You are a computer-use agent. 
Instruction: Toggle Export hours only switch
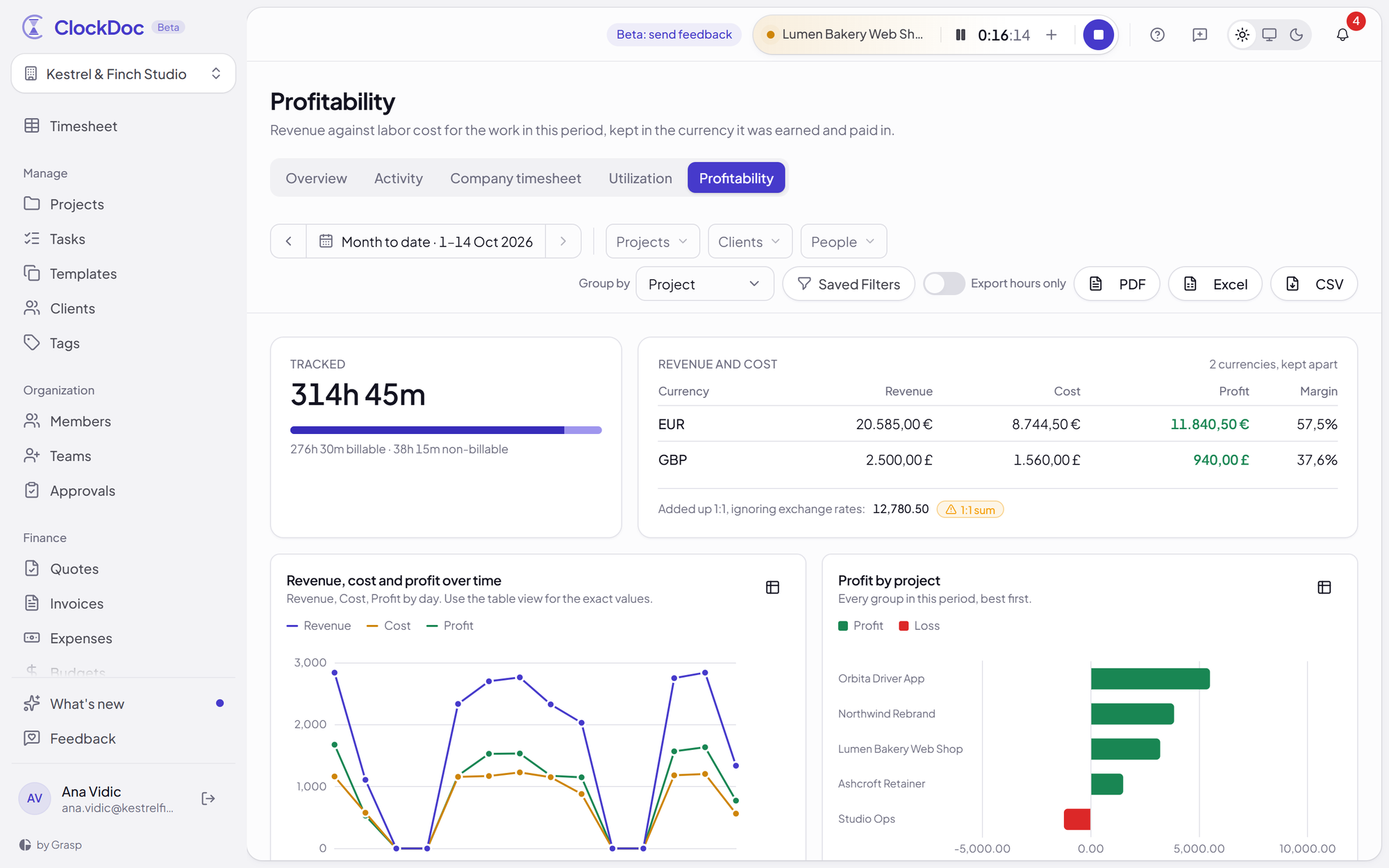coord(944,283)
